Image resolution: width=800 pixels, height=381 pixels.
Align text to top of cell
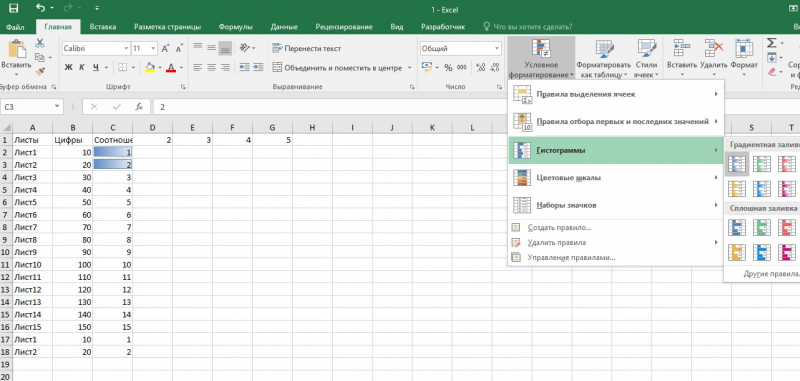[x=198, y=48]
